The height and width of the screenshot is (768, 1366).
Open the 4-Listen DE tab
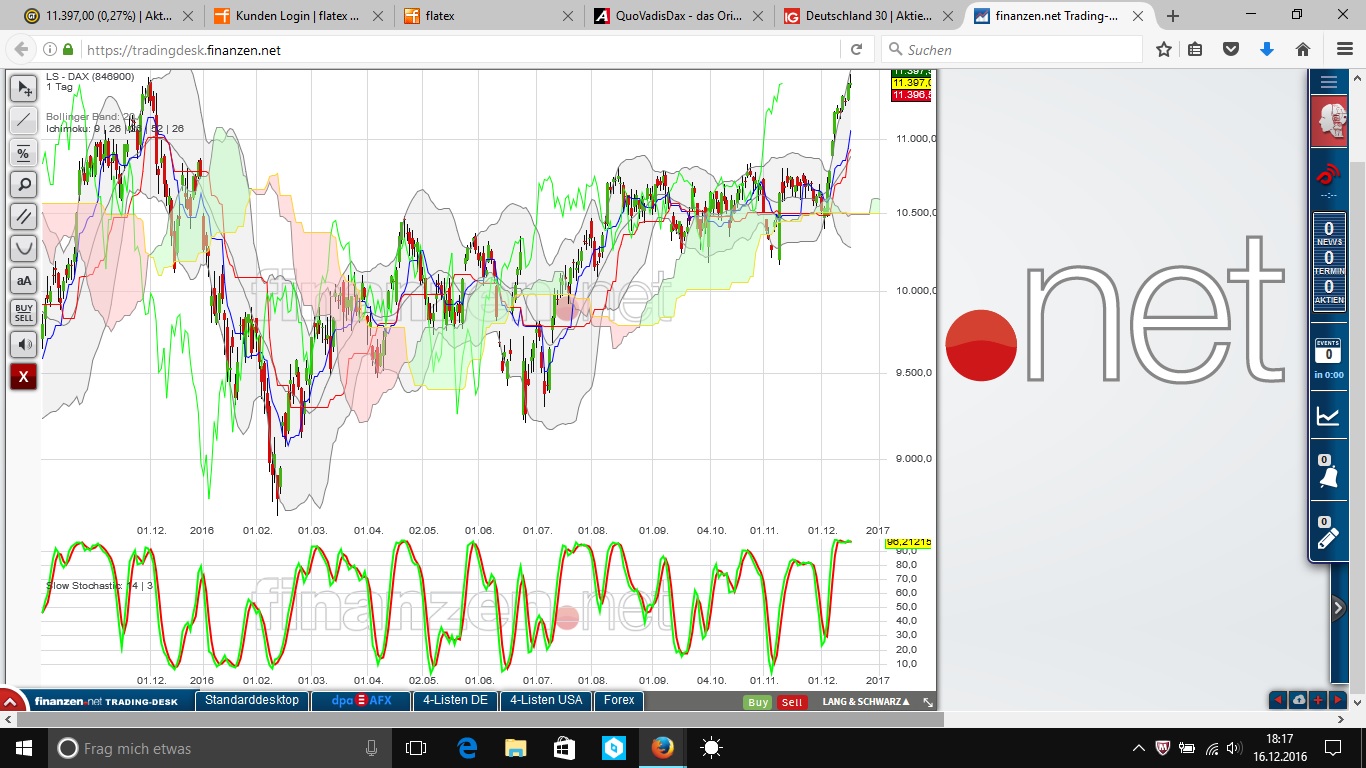coord(455,701)
